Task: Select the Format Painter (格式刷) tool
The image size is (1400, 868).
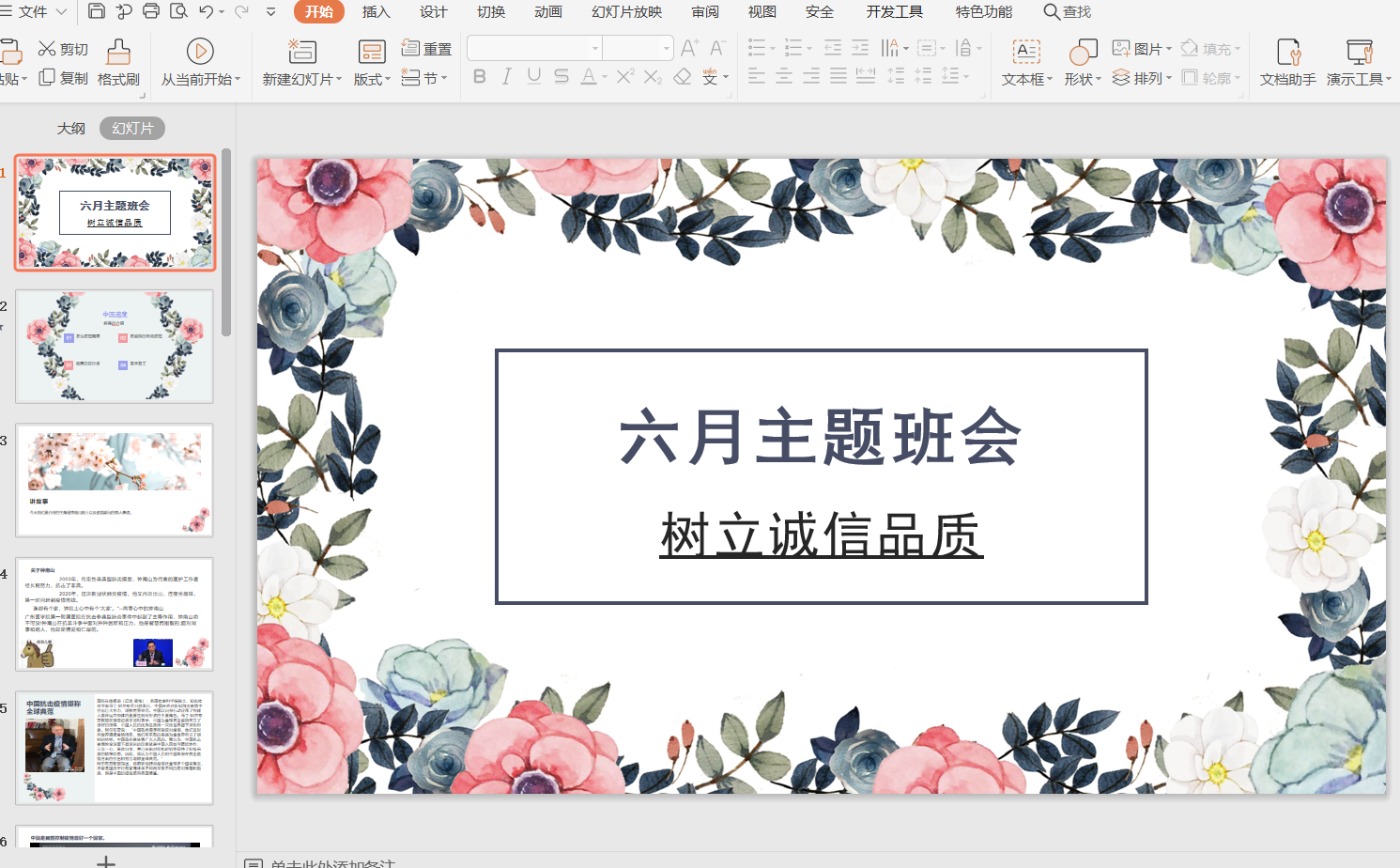Action: click(118, 62)
